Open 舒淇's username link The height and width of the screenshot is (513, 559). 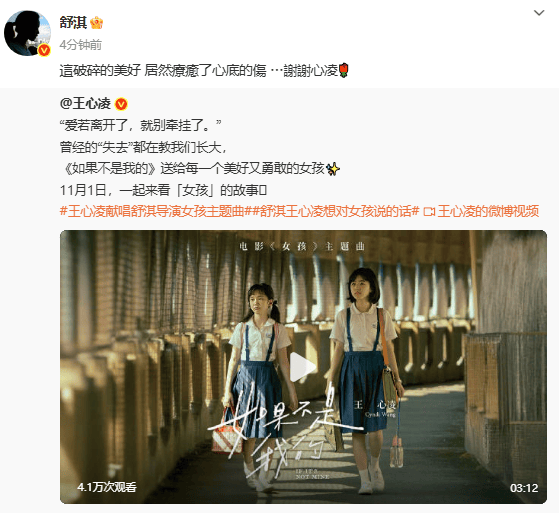coord(73,23)
